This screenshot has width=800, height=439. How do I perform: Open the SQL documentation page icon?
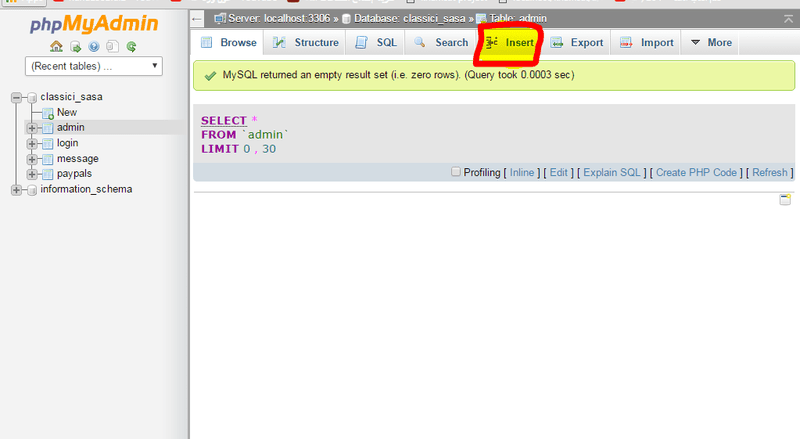click(x=112, y=47)
